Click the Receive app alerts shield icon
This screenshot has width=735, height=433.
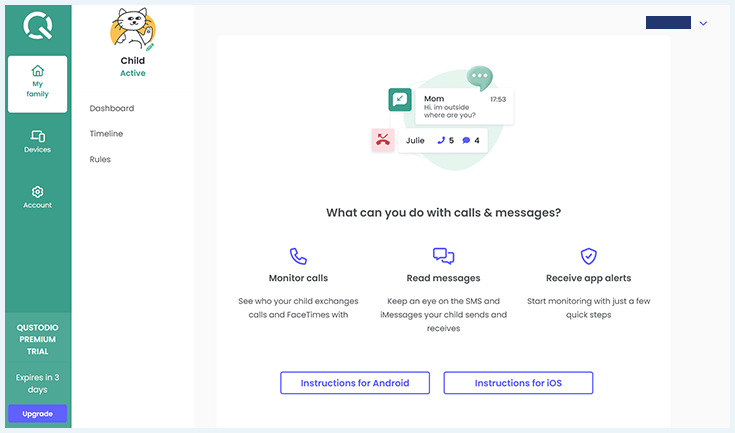tap(589, 256)
